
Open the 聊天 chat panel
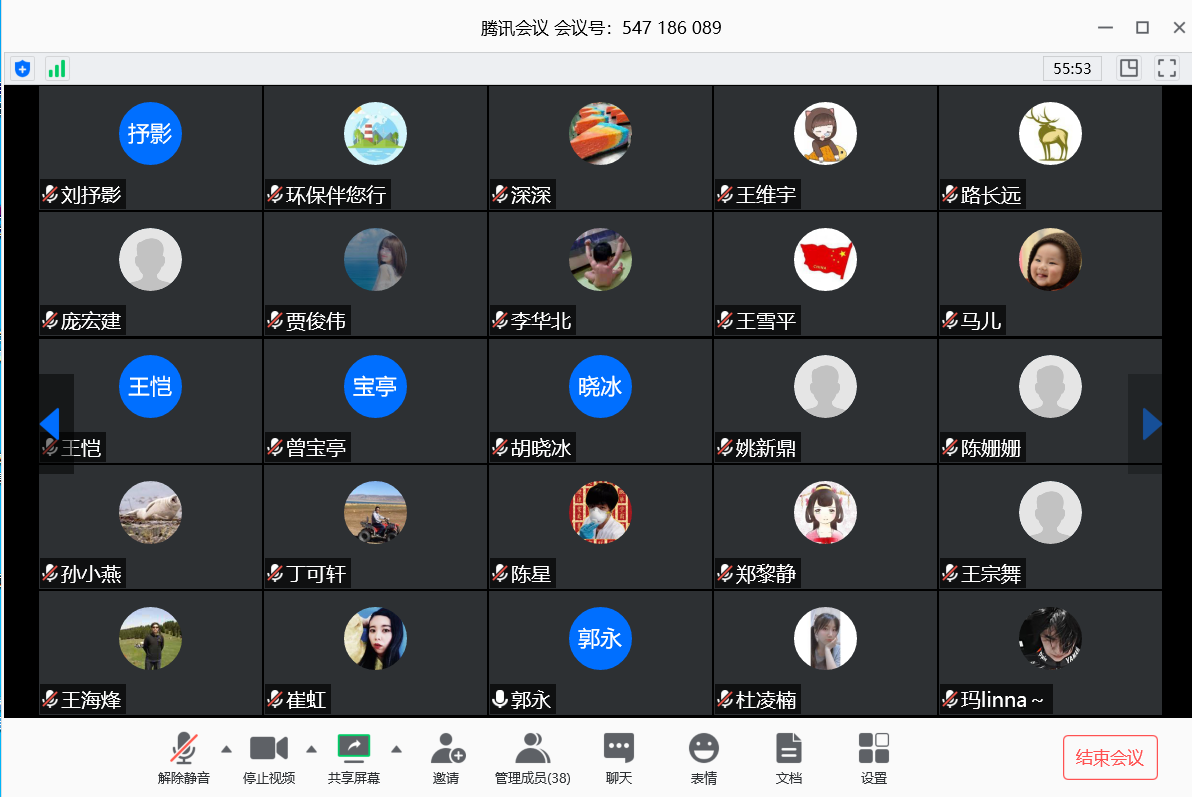click(x=618, y=757)
